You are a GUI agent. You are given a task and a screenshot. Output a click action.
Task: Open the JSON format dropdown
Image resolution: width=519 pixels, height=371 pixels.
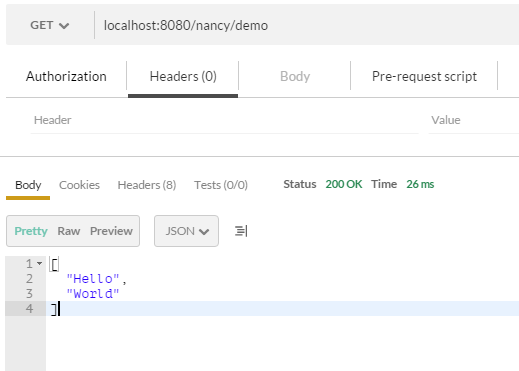click(186, 231)
